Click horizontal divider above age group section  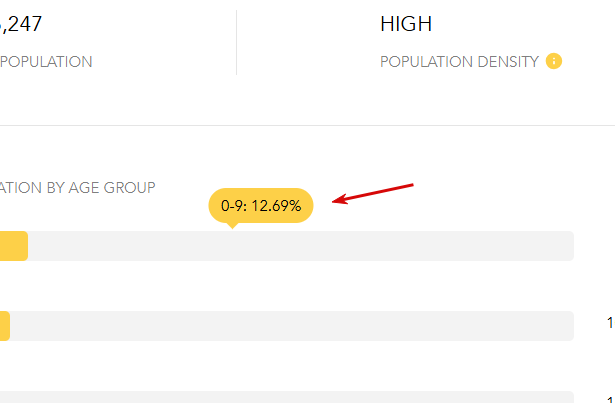click(x=300, y=126)
